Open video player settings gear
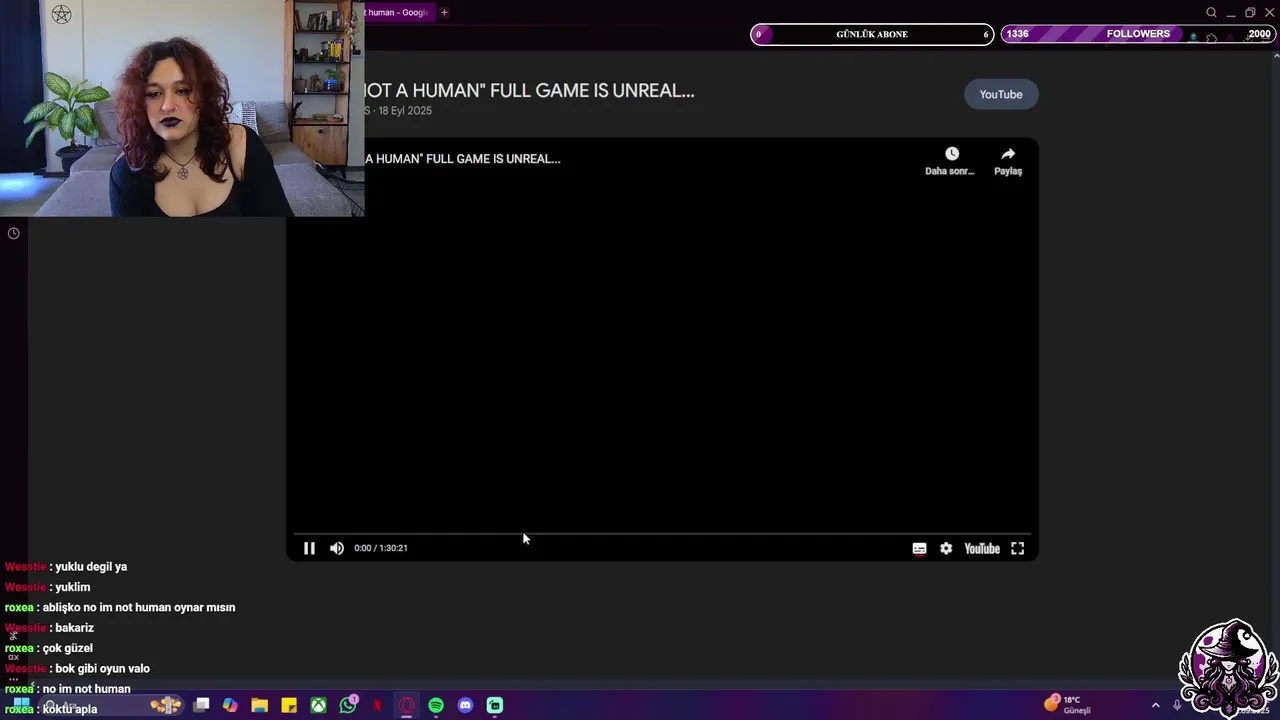The image size is (1280, 720). (x=946, y=548)
